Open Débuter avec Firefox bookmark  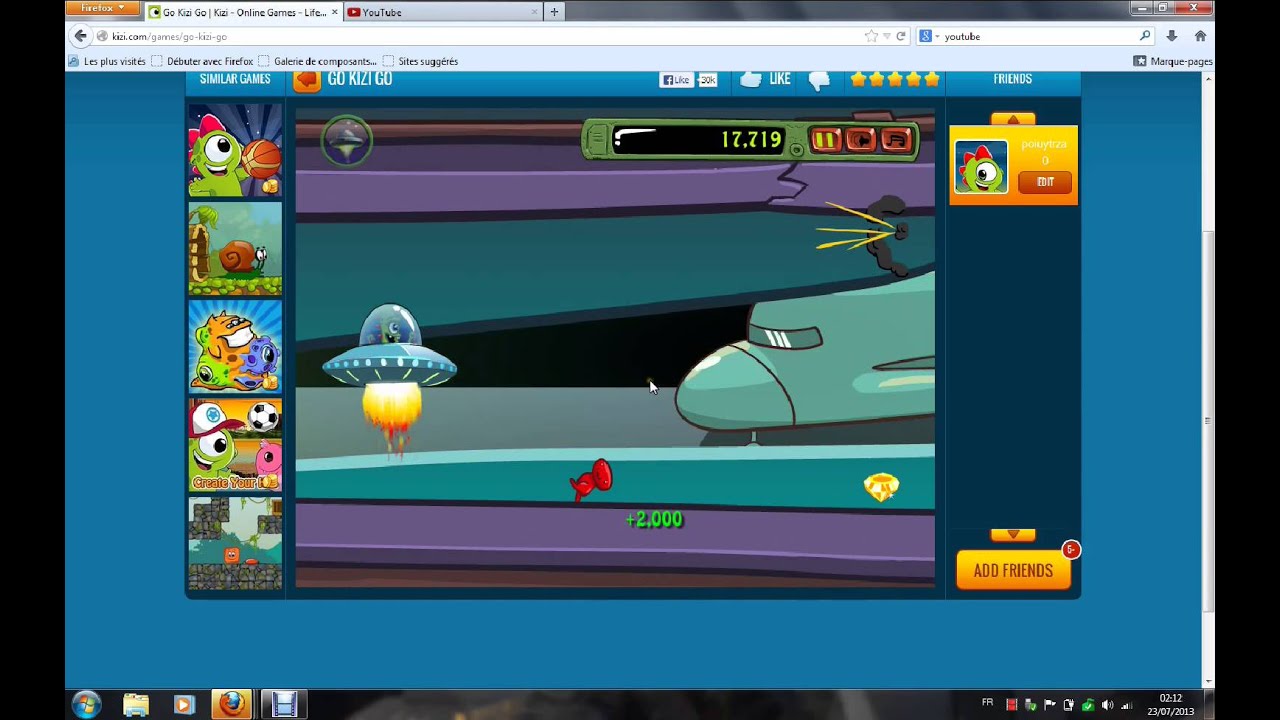tap(203, 61)
